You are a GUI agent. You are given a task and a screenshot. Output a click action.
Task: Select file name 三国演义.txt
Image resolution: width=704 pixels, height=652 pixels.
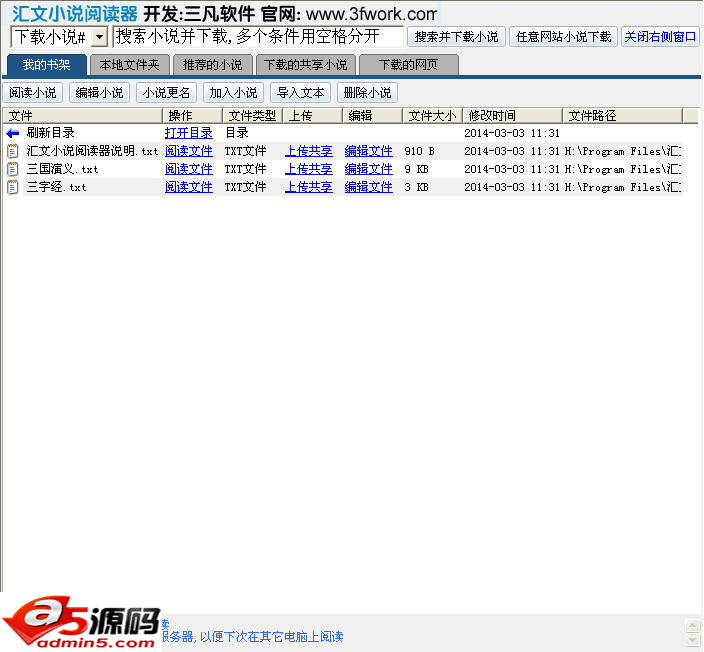(x=62, y=169)
